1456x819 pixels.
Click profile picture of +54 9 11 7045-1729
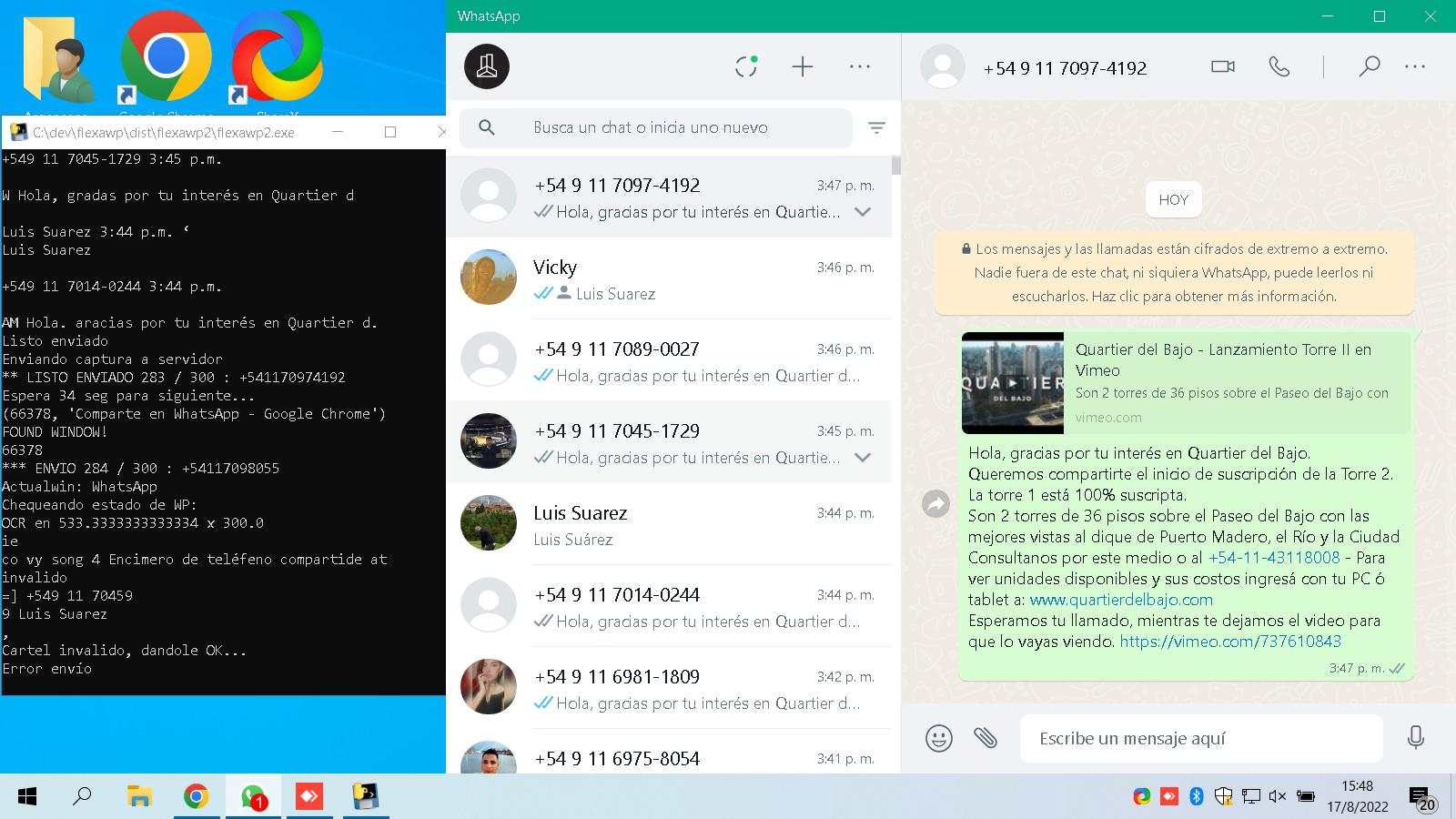click(489, 440)
